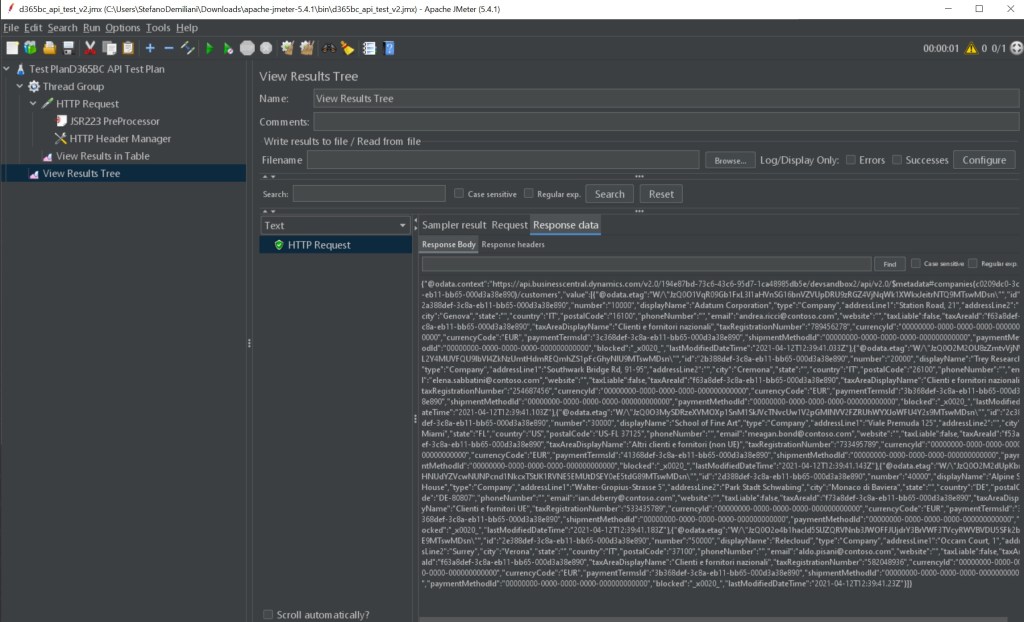Open the Help question mark icon
Viewport: 1024px width, 622px height.
(389, 47)
